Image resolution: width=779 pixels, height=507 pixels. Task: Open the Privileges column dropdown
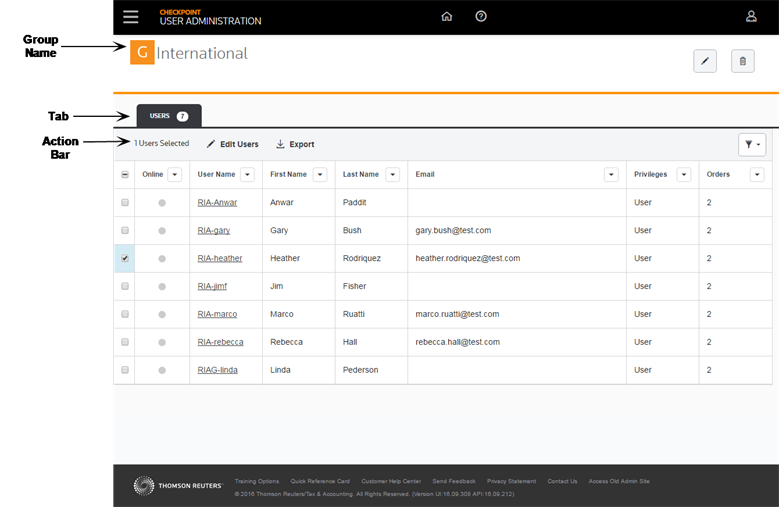coord(683,175)
